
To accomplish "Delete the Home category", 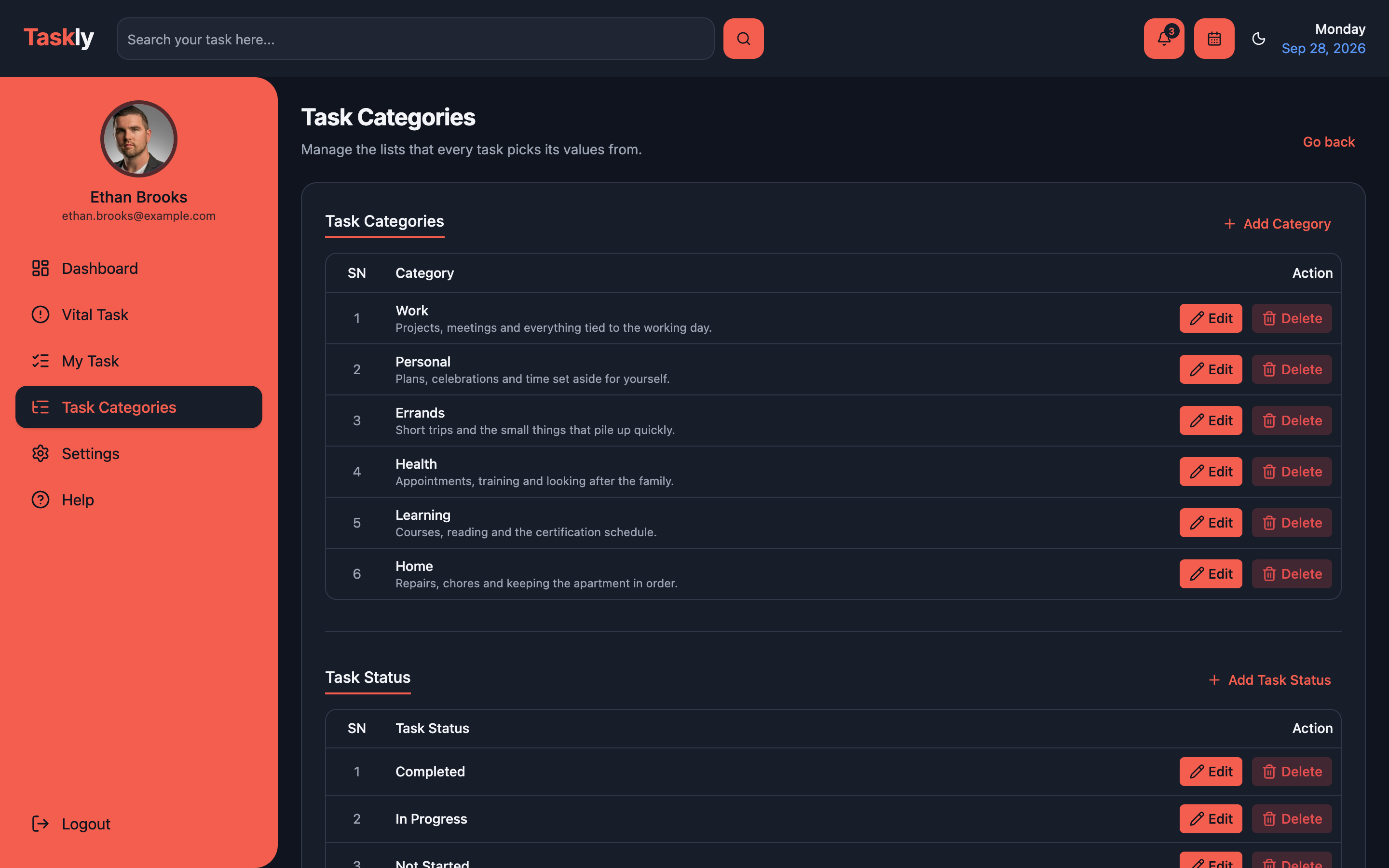I will [1292, 573].
